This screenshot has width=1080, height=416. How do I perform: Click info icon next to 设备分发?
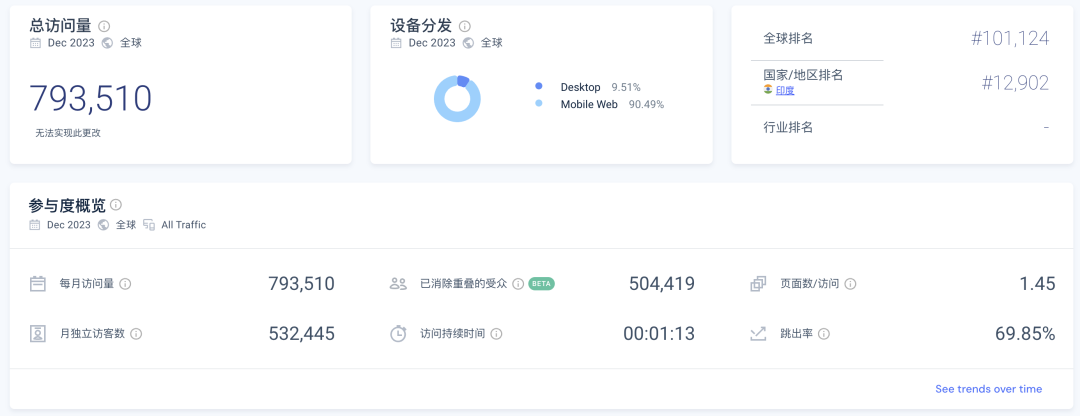(x=465, y=26)
